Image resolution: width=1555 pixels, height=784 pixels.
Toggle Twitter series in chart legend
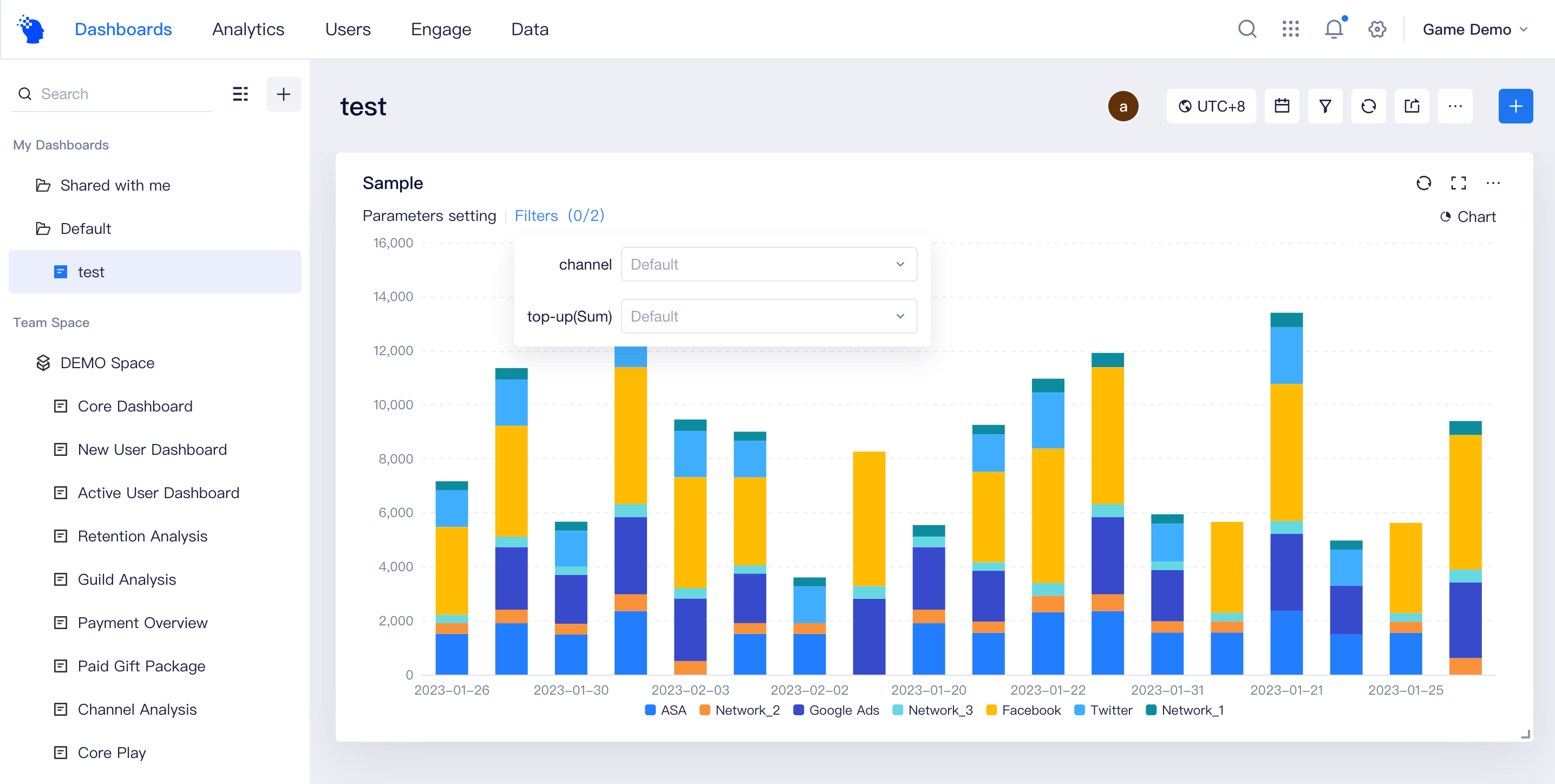[1103, 710]
